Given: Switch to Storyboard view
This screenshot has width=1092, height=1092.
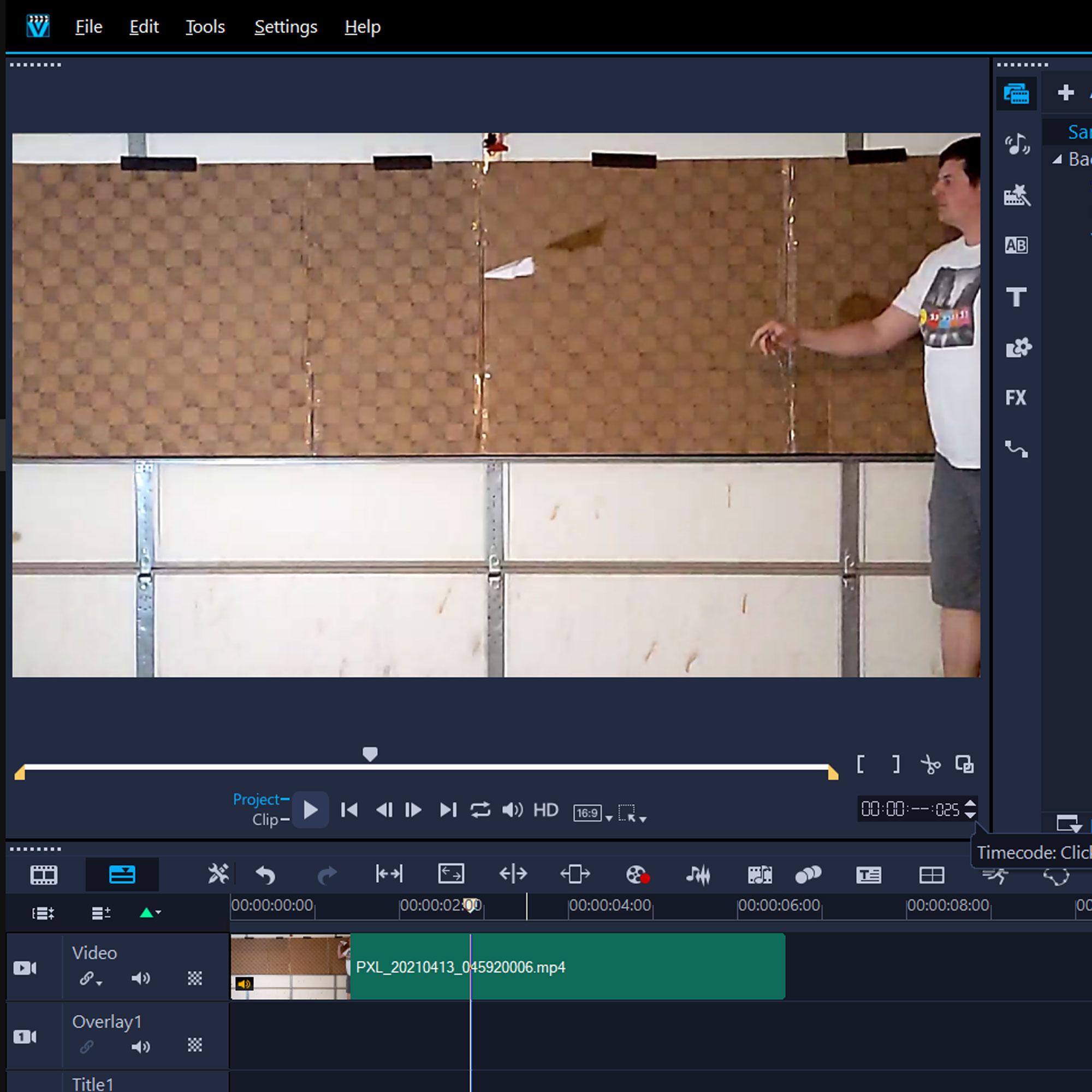Looking at the screenshot, I should 44,875.
